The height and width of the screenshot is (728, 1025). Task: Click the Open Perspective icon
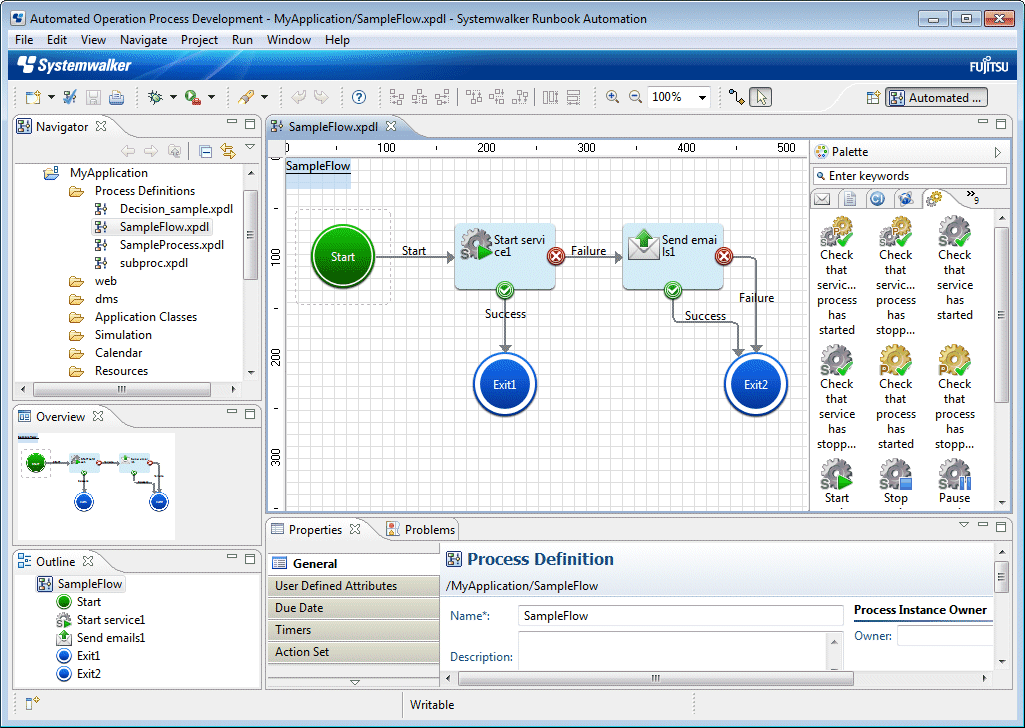pyautogui.click(x=873, y=97)
